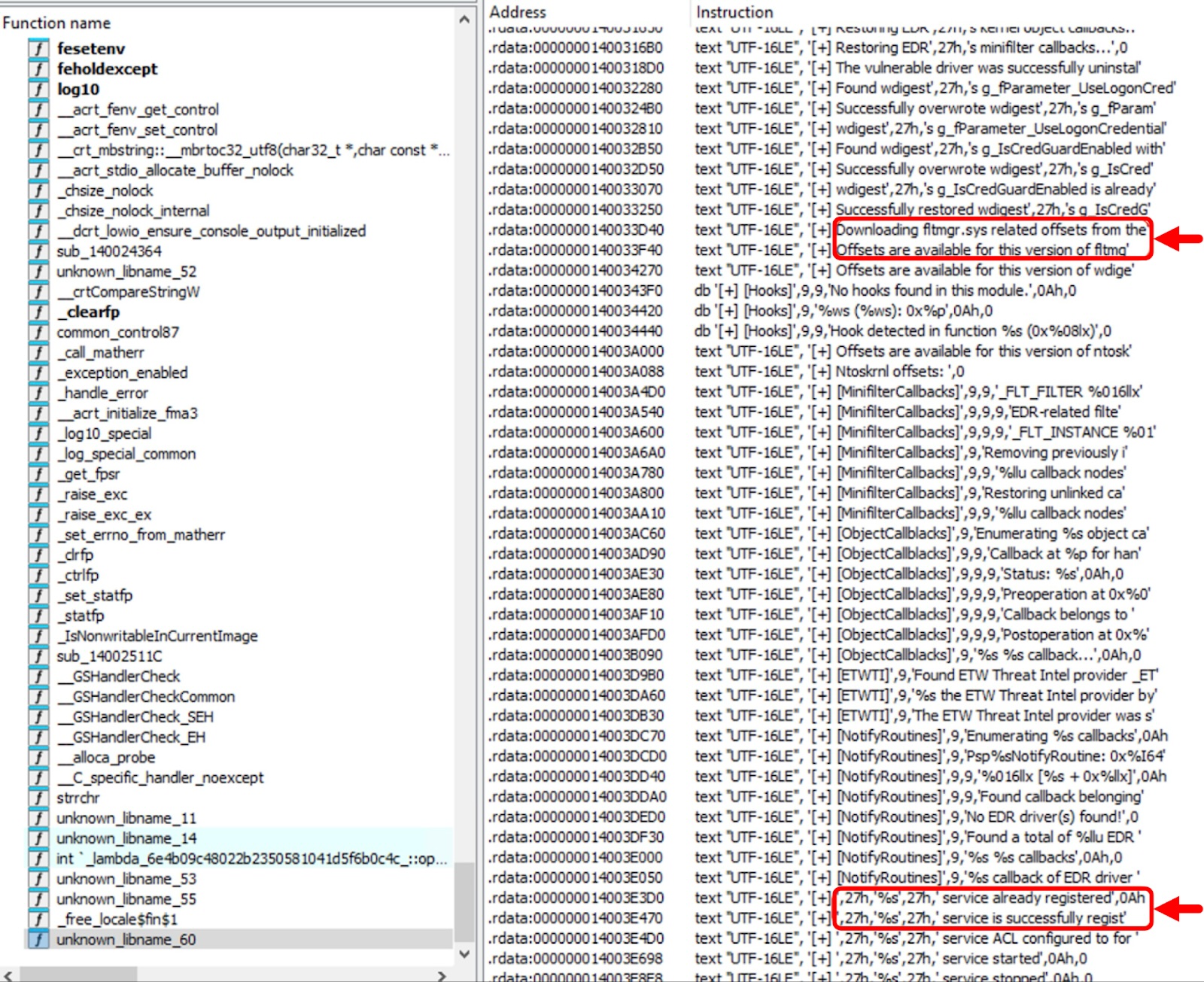Click the function icon beside __alloca_probe
The height and width of the screenshot is (982, 1204).
(x=38, y=758)
